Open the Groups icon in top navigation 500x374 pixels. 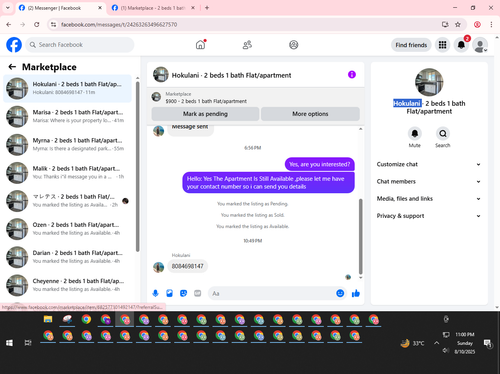coord(294,45)
